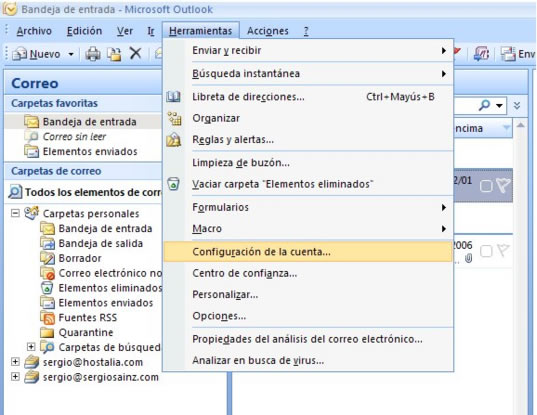Click the Todos los elementos de correo magnifier icon
Screen dimensions: 537x415
[15, 192]
